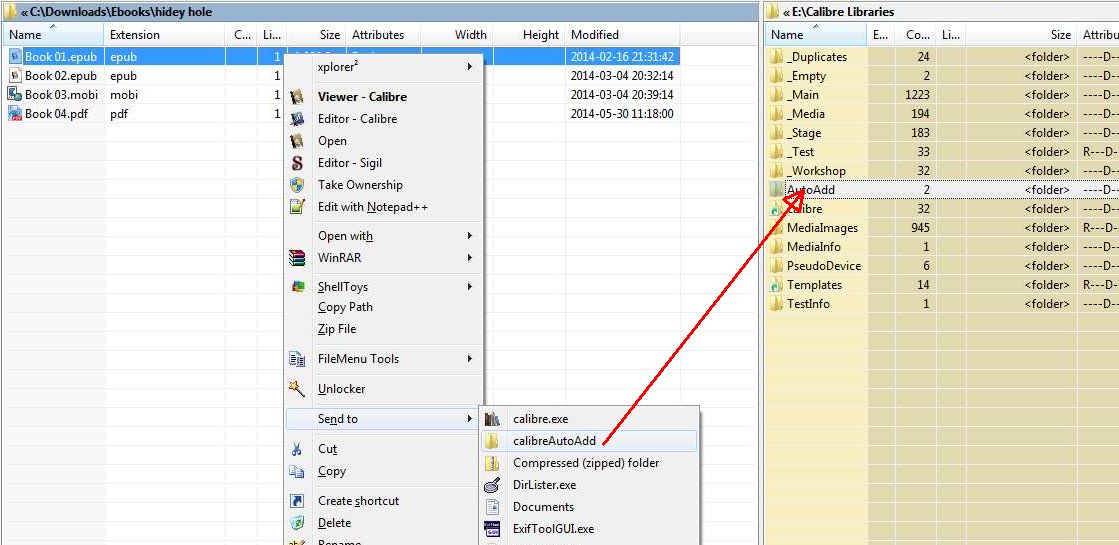Click the Editor - Calibre menu icon
The image size is (1119, 545).
tap(298, 119)
